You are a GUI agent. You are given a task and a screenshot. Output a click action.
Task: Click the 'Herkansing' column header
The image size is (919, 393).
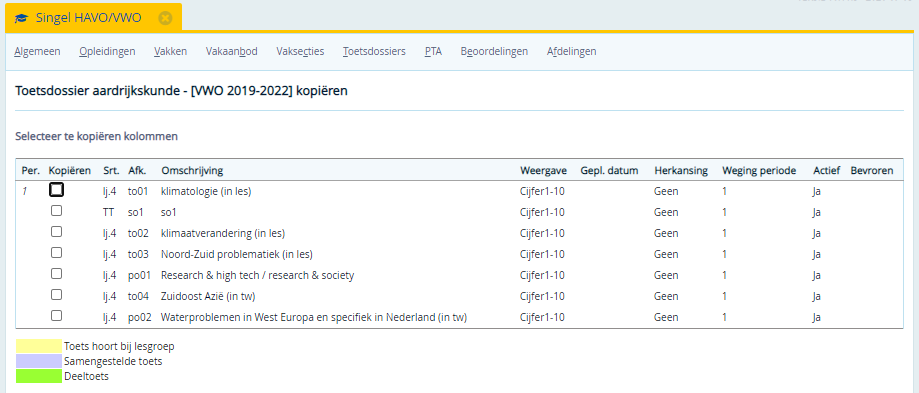click(x=681, y=170)
